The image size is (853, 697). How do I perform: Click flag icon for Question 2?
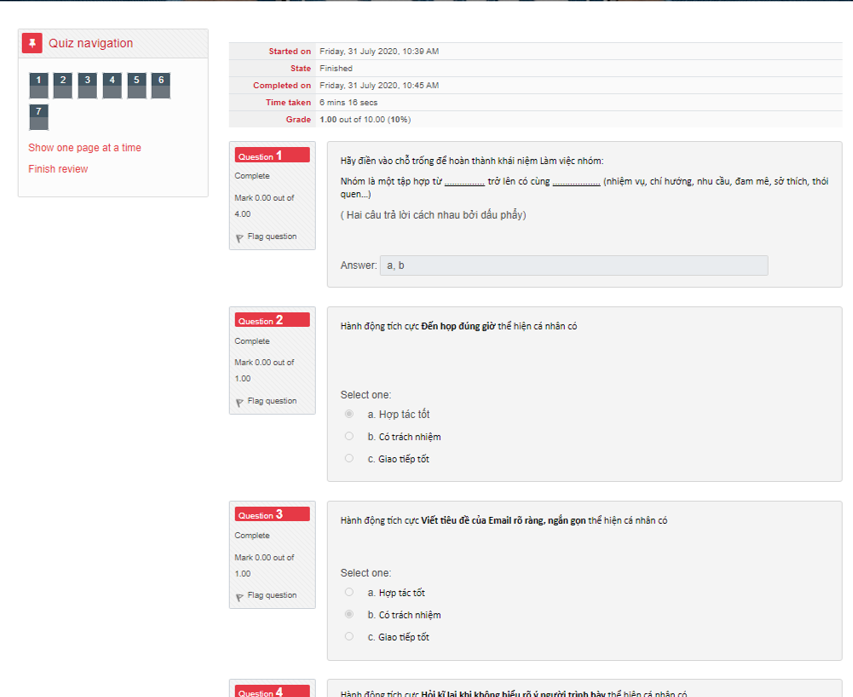pos(240,402)
